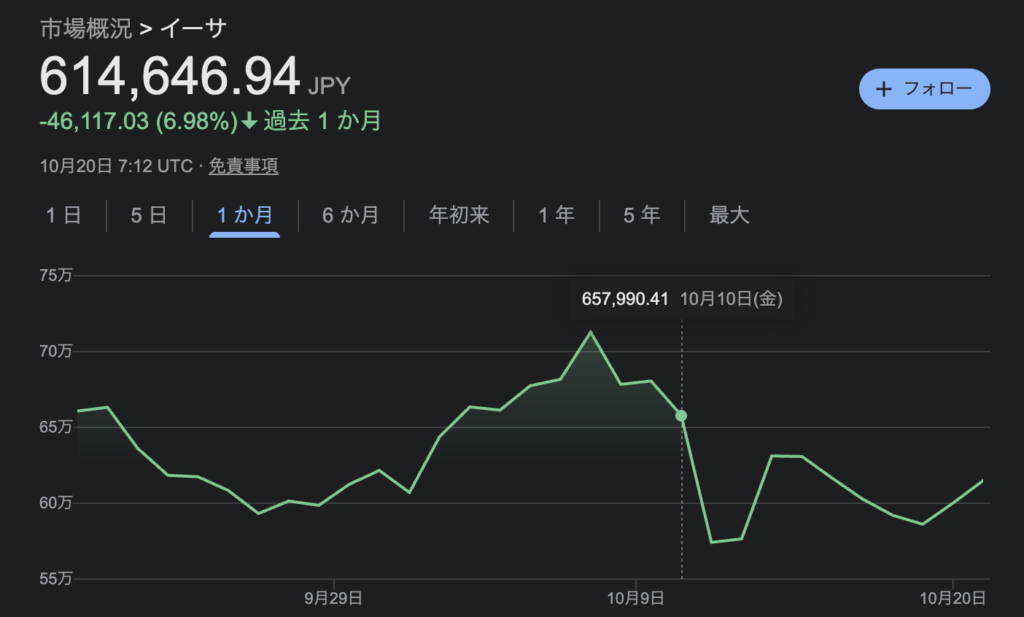This screenshot has height=617, width=1024.
Task: Switch to the 年初来 tab
Action: pos(459,215)
